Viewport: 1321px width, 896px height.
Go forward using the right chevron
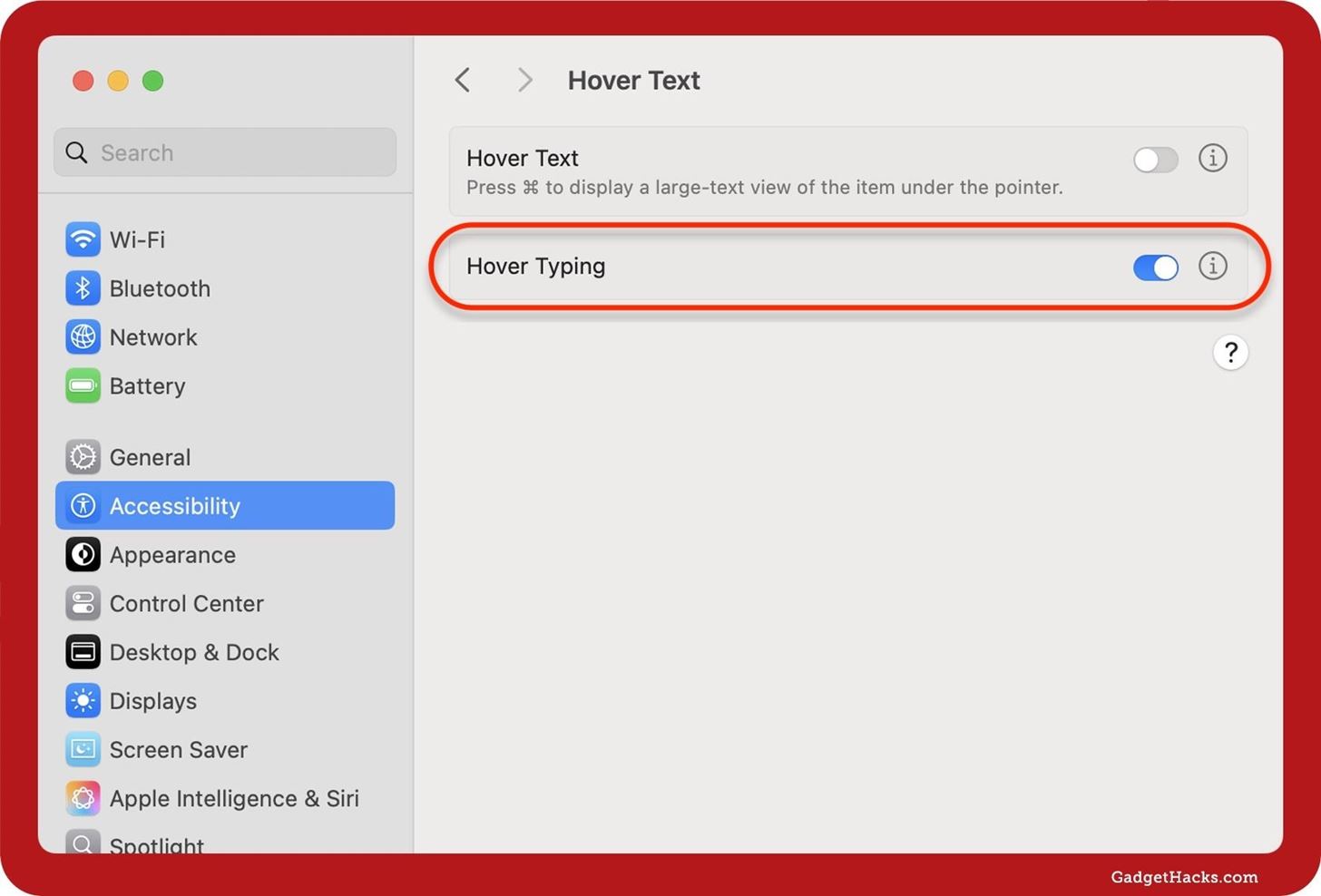click(x=524, y=80)
